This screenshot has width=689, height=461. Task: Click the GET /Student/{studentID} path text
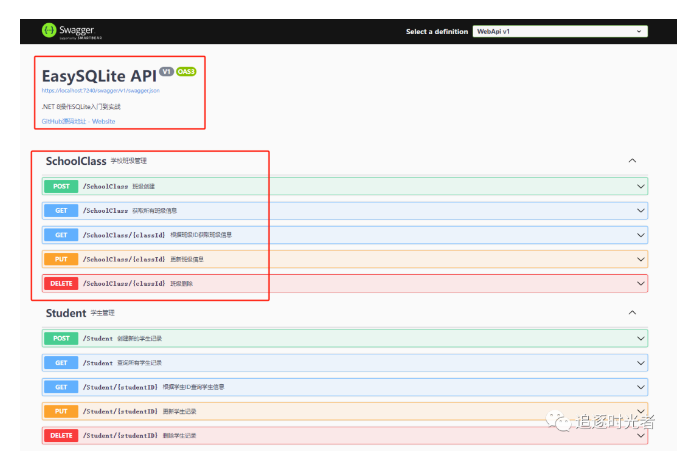coord(120,387)
